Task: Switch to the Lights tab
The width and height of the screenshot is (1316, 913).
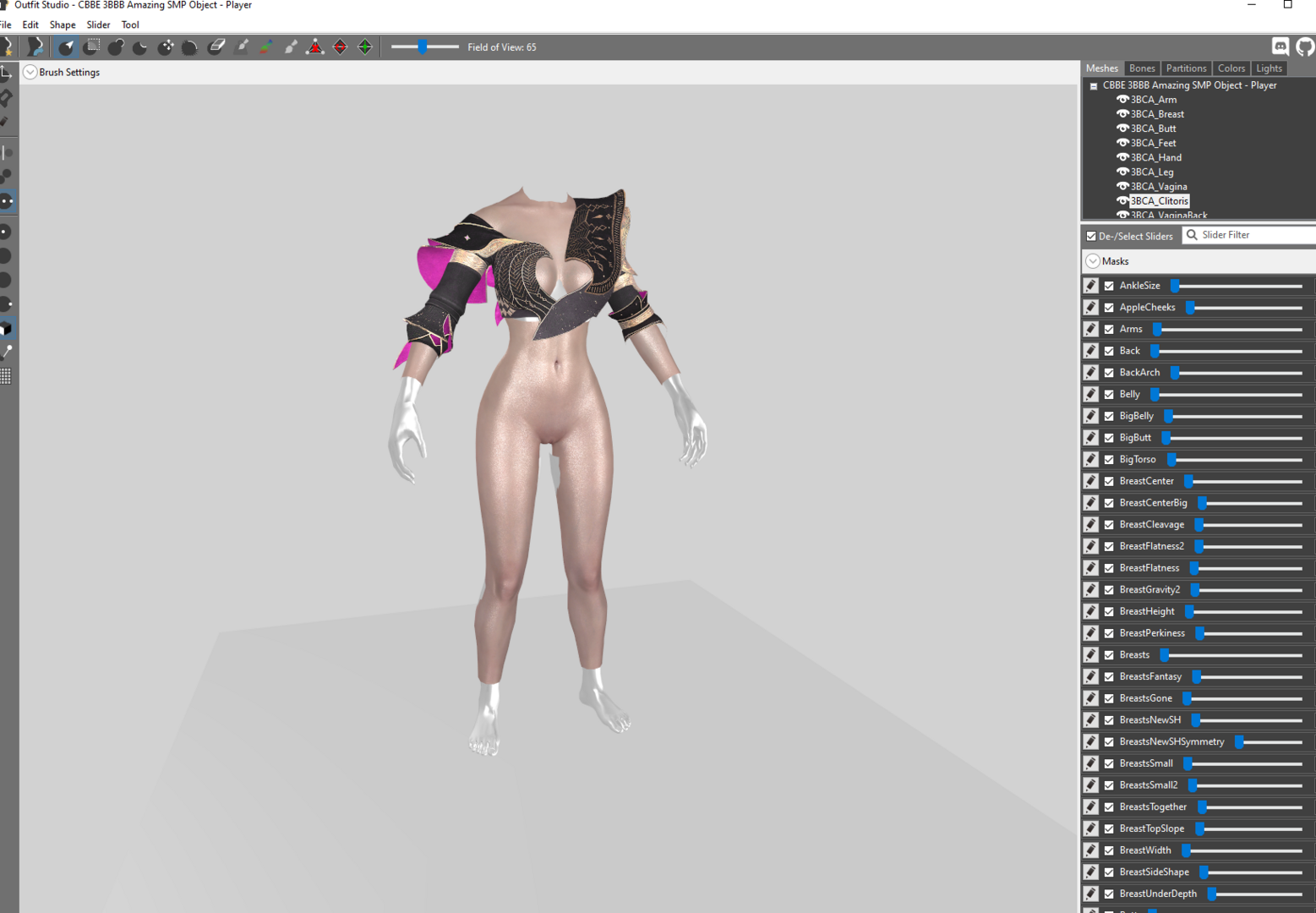Action: (x=1269, y=68)
